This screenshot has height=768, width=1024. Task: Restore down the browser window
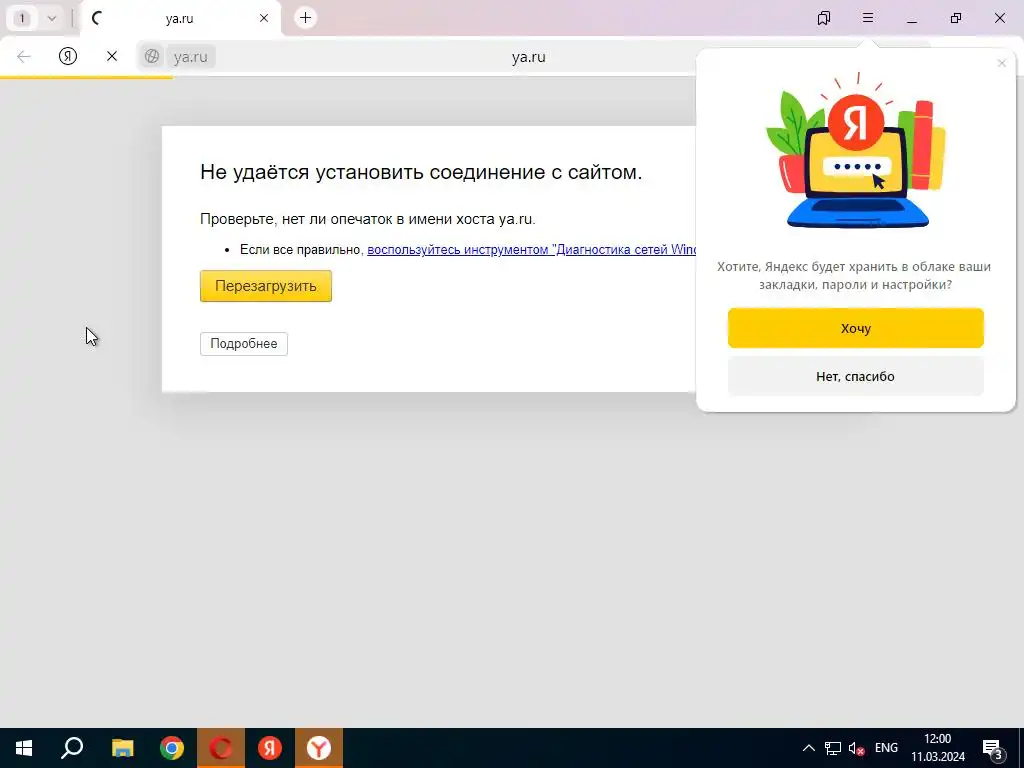(x=956, y=18)
